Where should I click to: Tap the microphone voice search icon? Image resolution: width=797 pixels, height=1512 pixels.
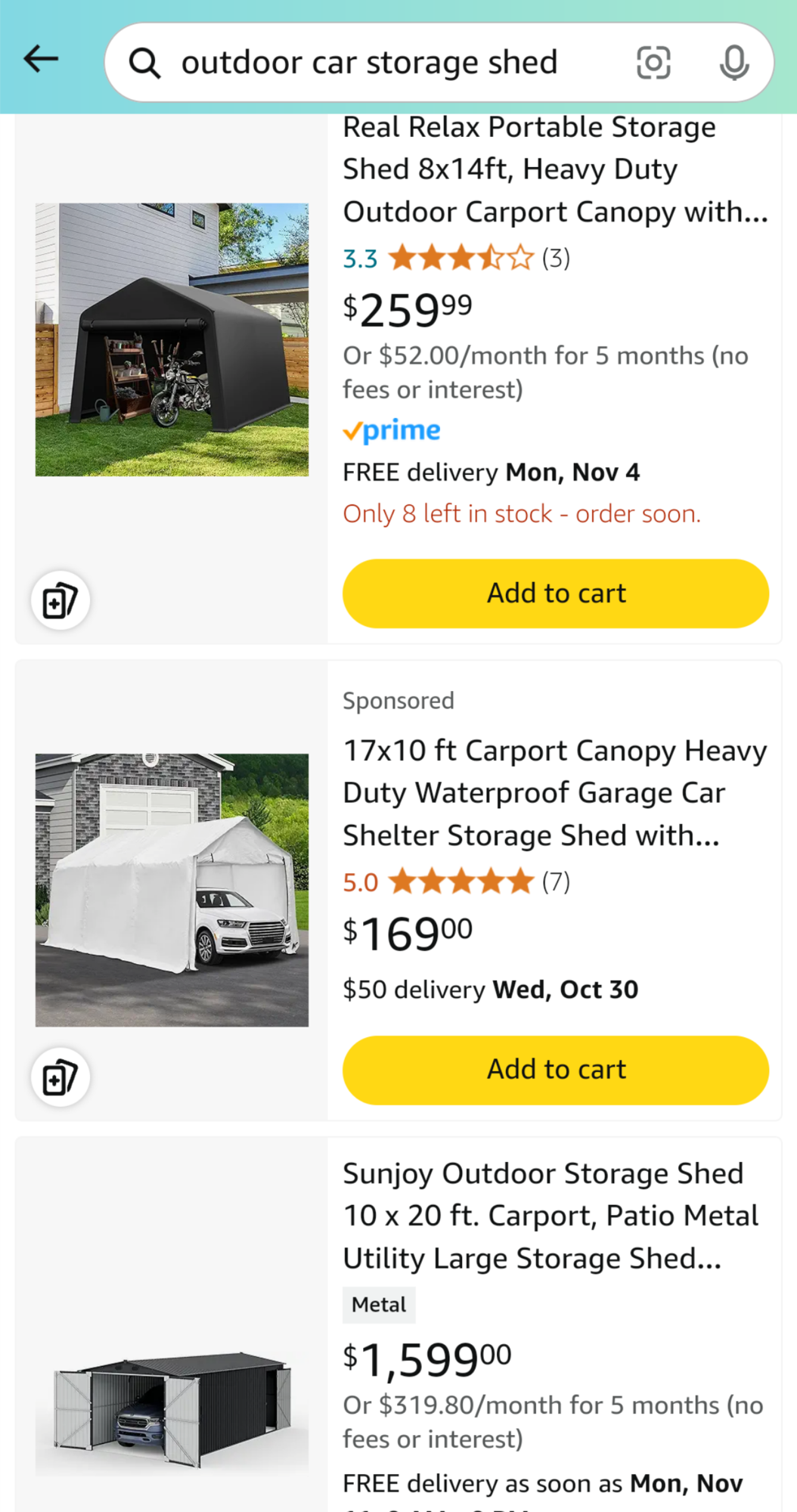click(x=733, y=63)
